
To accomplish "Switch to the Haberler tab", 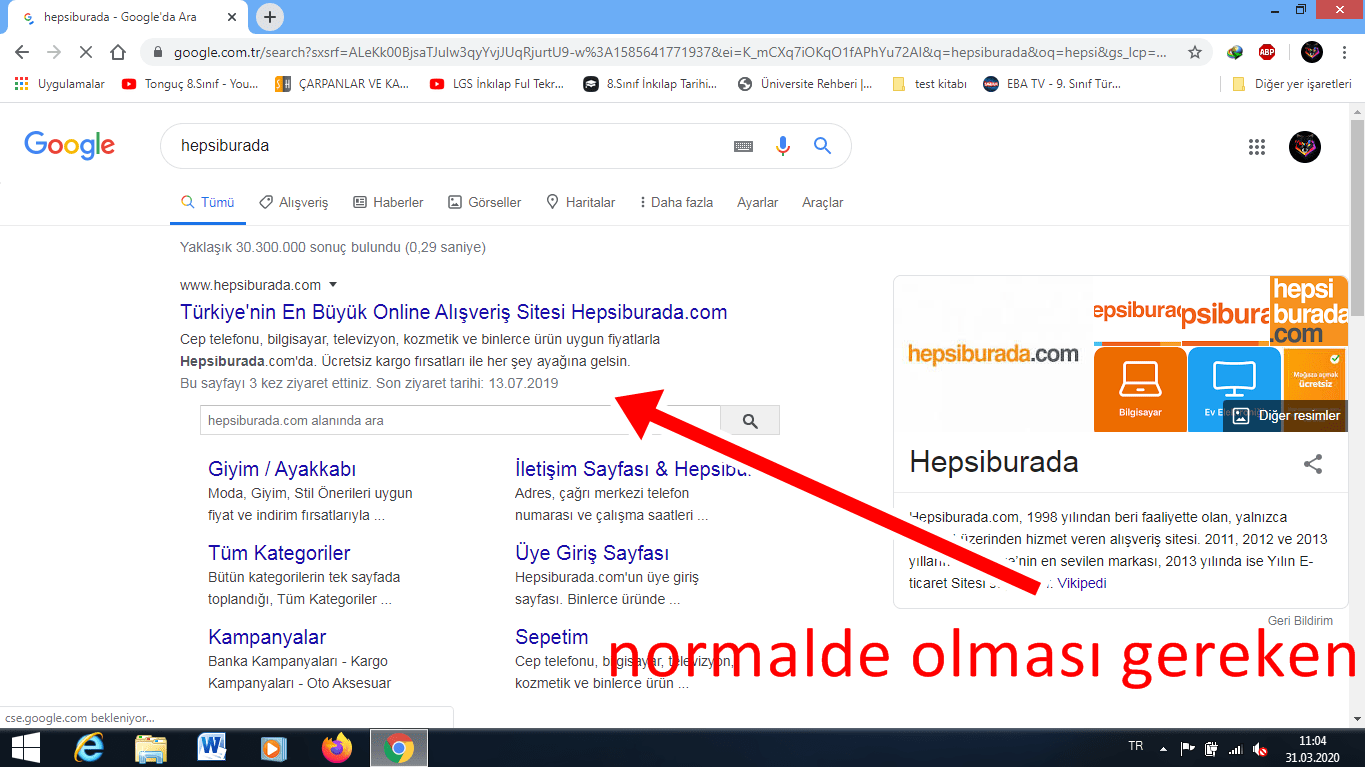I will coord(388,202).
